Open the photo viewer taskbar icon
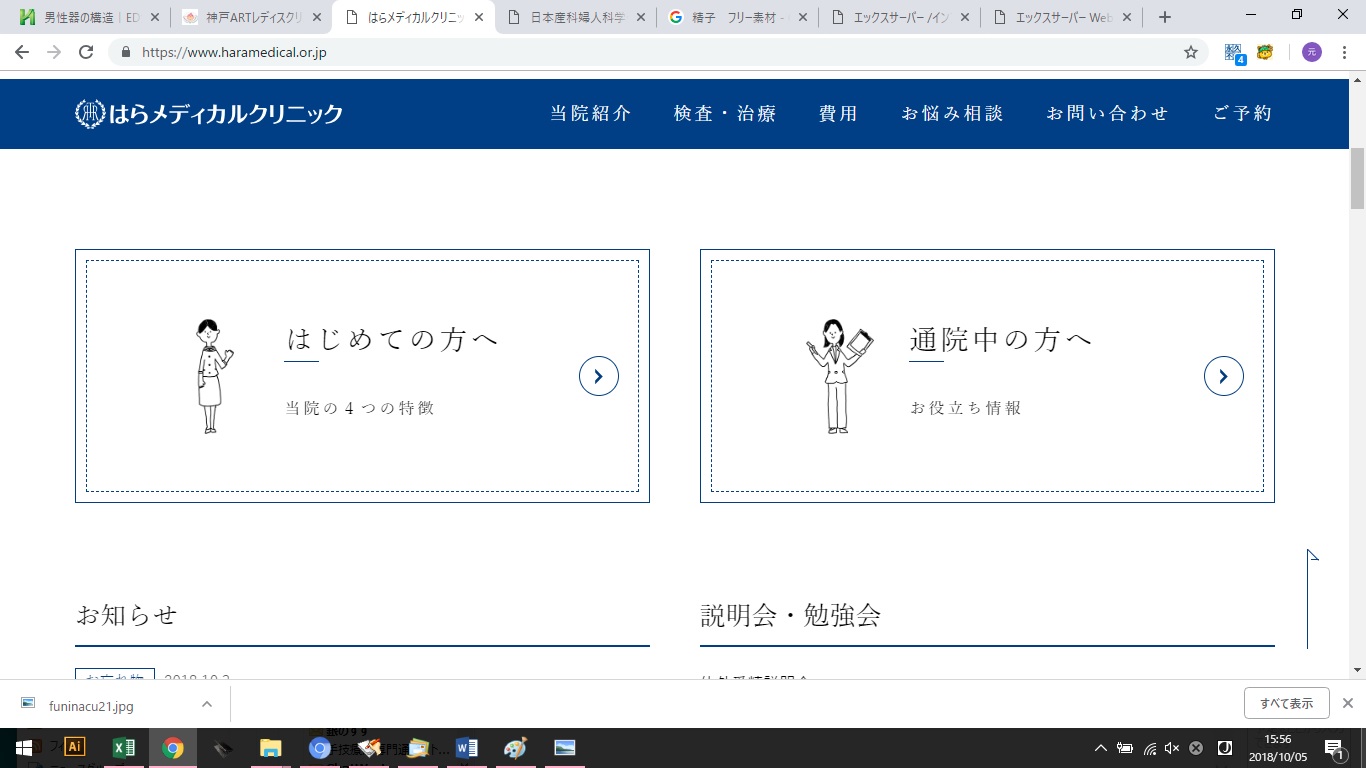This screenshot has height=768, width=1366. 565,748
